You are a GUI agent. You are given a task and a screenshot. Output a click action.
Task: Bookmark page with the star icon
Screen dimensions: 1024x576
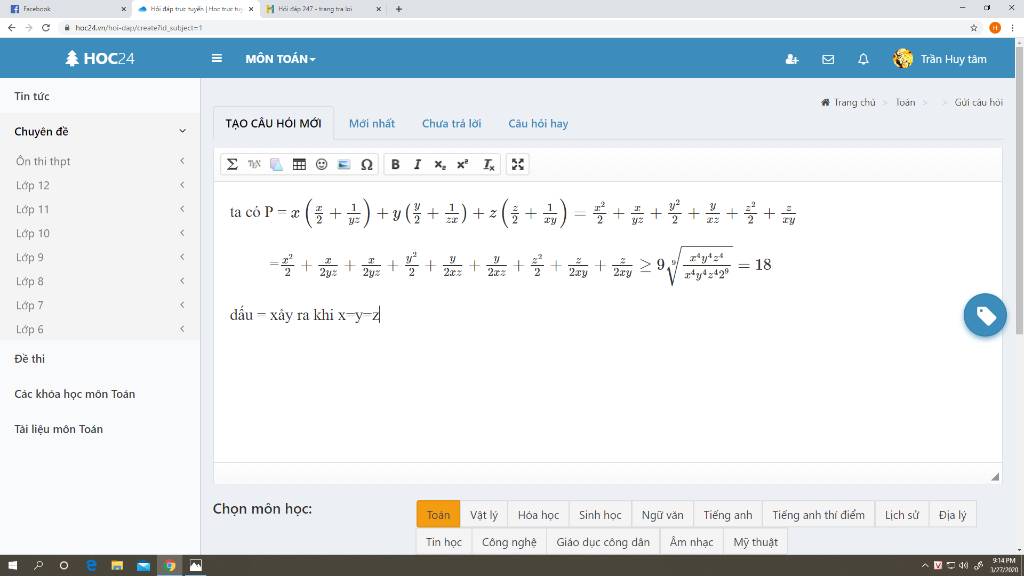974,27
